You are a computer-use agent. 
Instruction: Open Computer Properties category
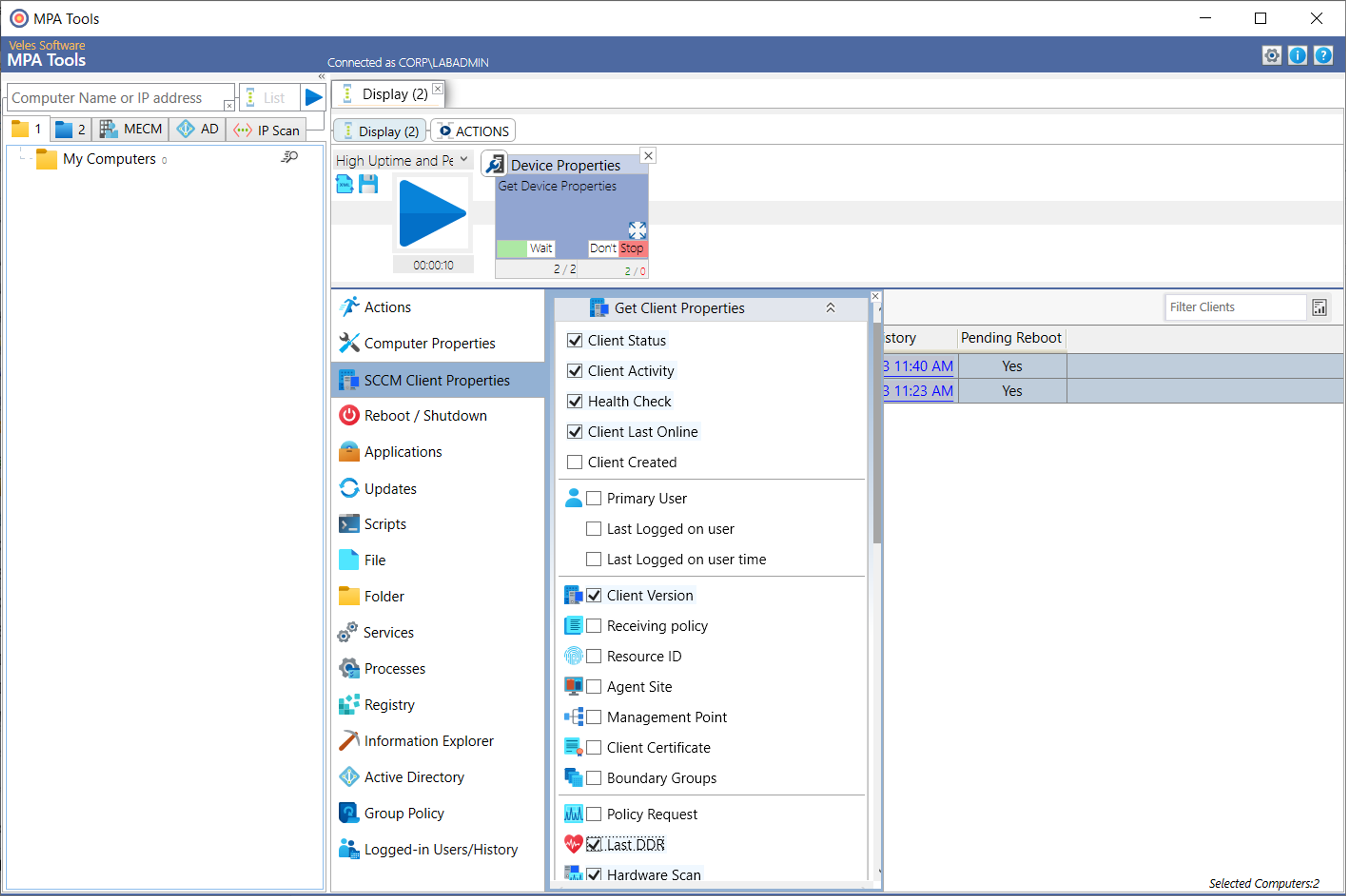[x=437, y=343]
